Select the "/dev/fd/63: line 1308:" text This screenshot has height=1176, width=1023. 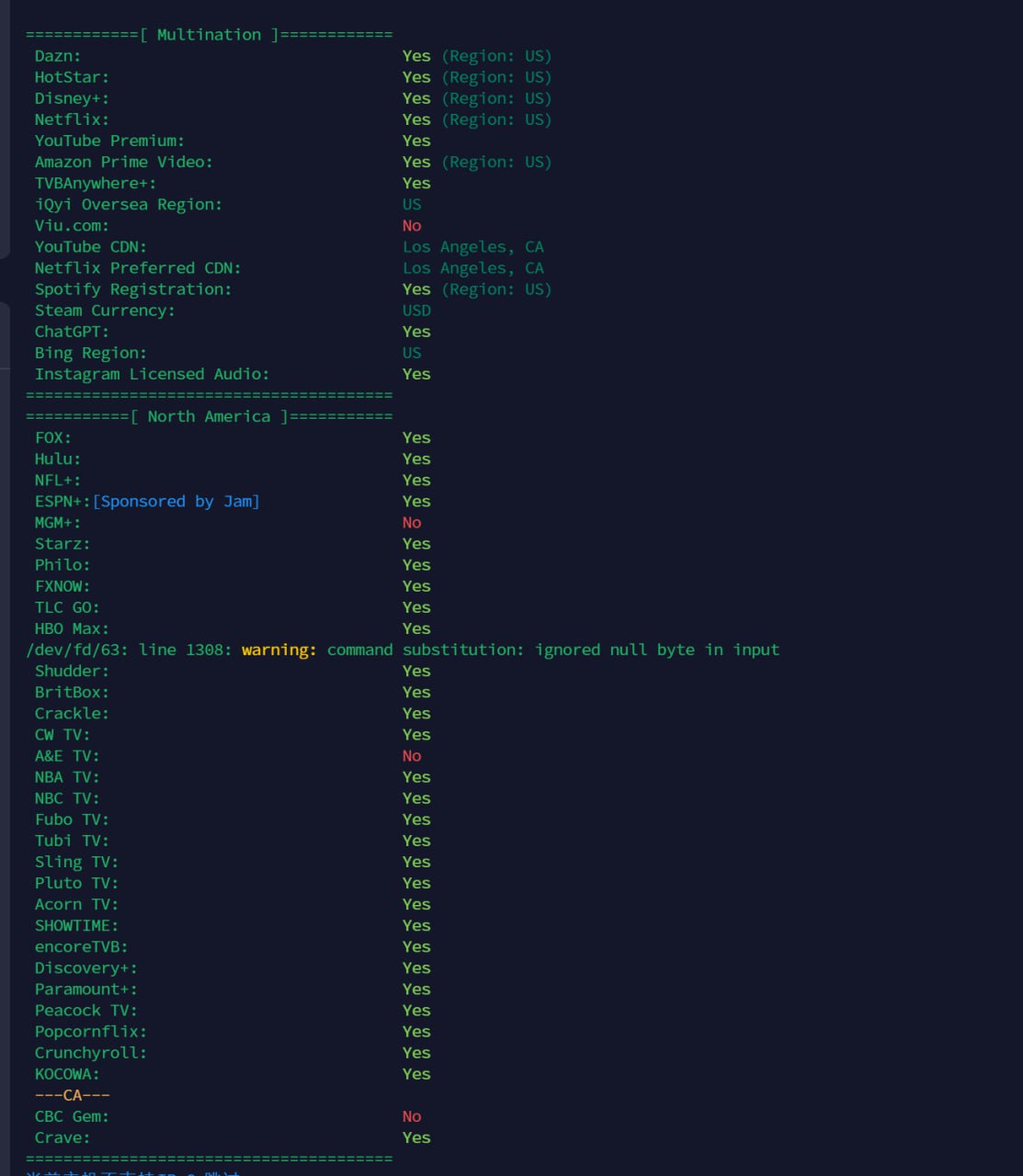(x=129, y=650)
